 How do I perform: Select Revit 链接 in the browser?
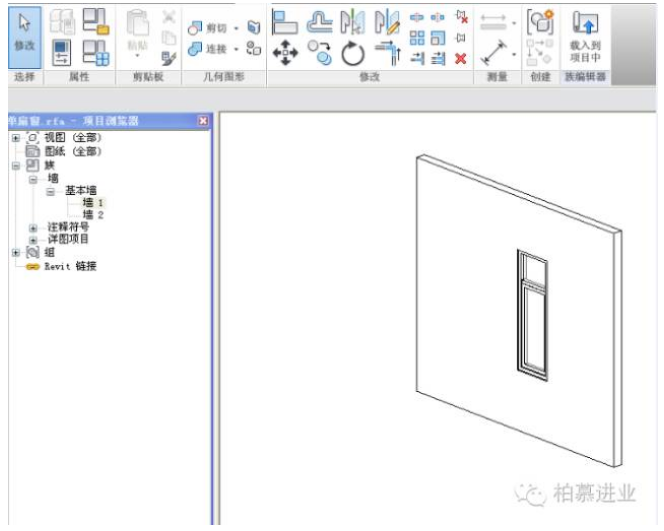70,266
